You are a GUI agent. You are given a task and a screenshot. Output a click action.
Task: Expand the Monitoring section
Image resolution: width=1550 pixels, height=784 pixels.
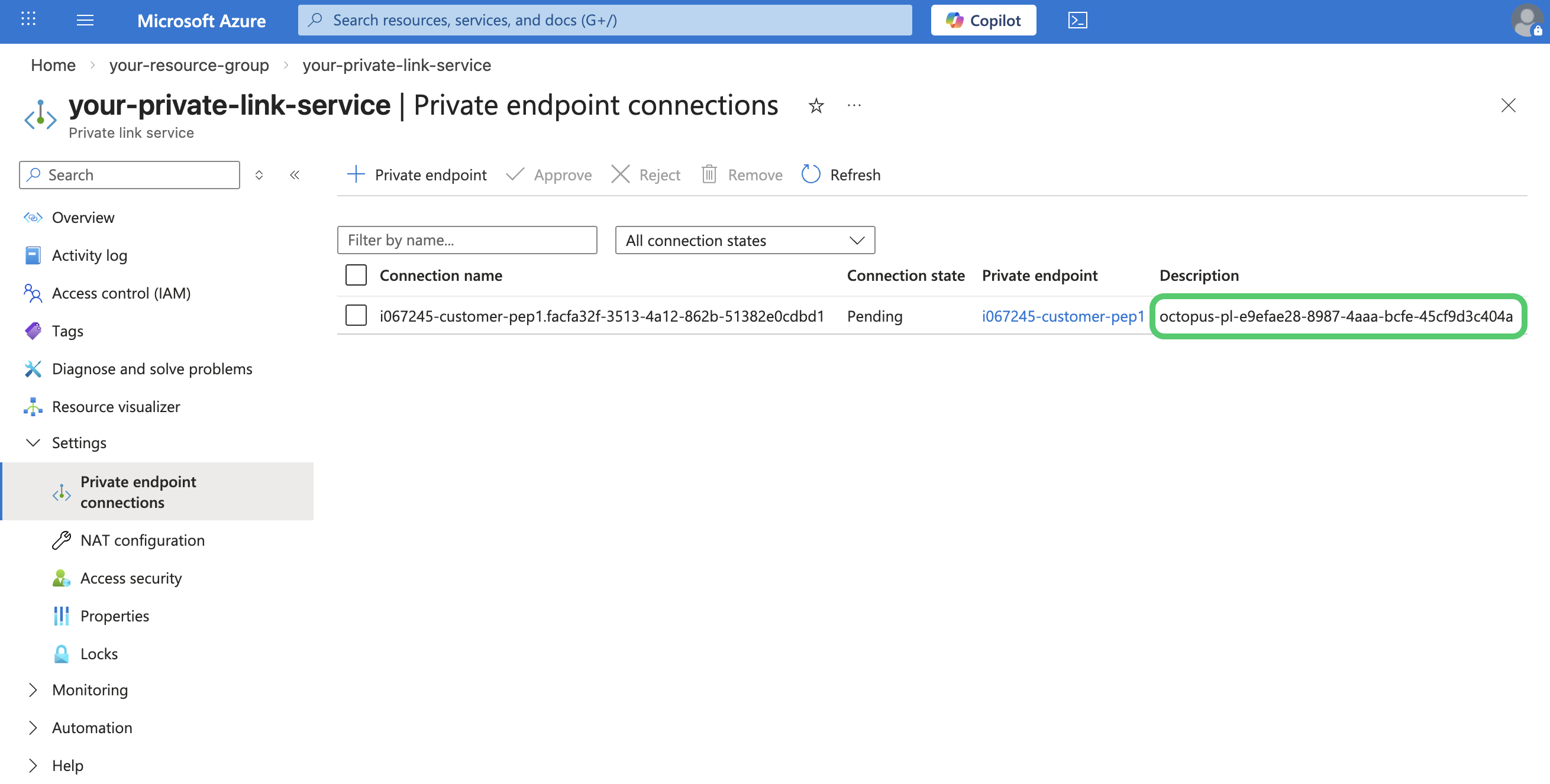[90, 689]
